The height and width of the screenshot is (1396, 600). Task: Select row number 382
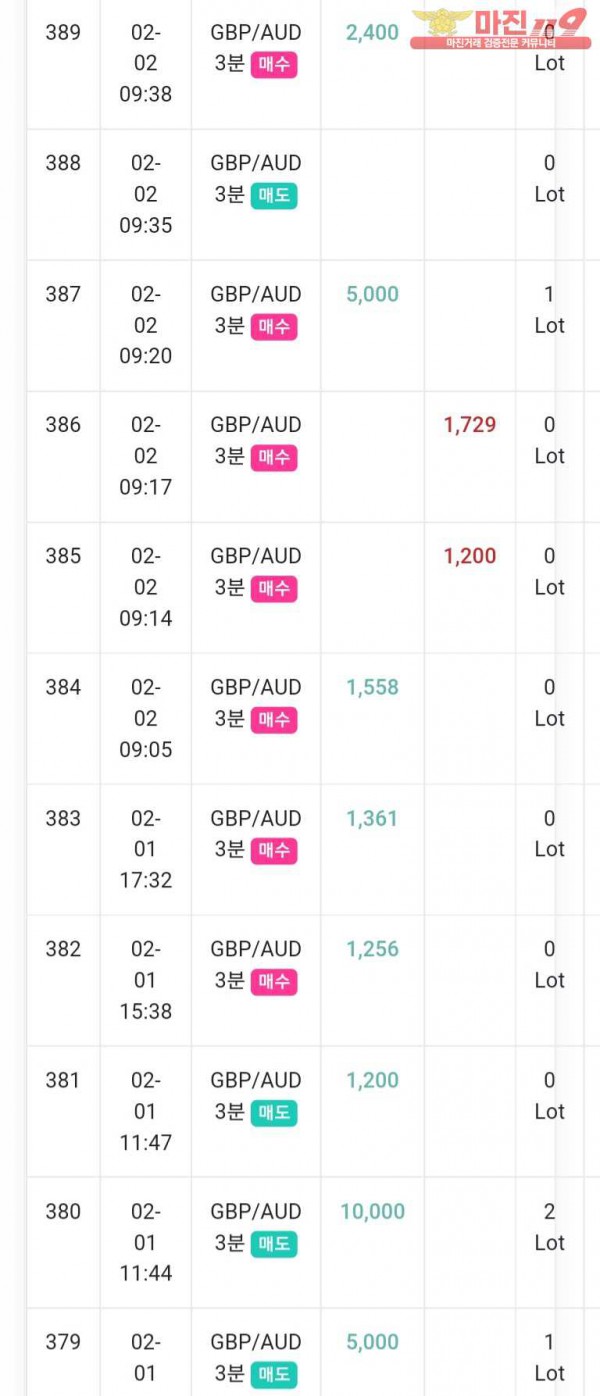63,949
